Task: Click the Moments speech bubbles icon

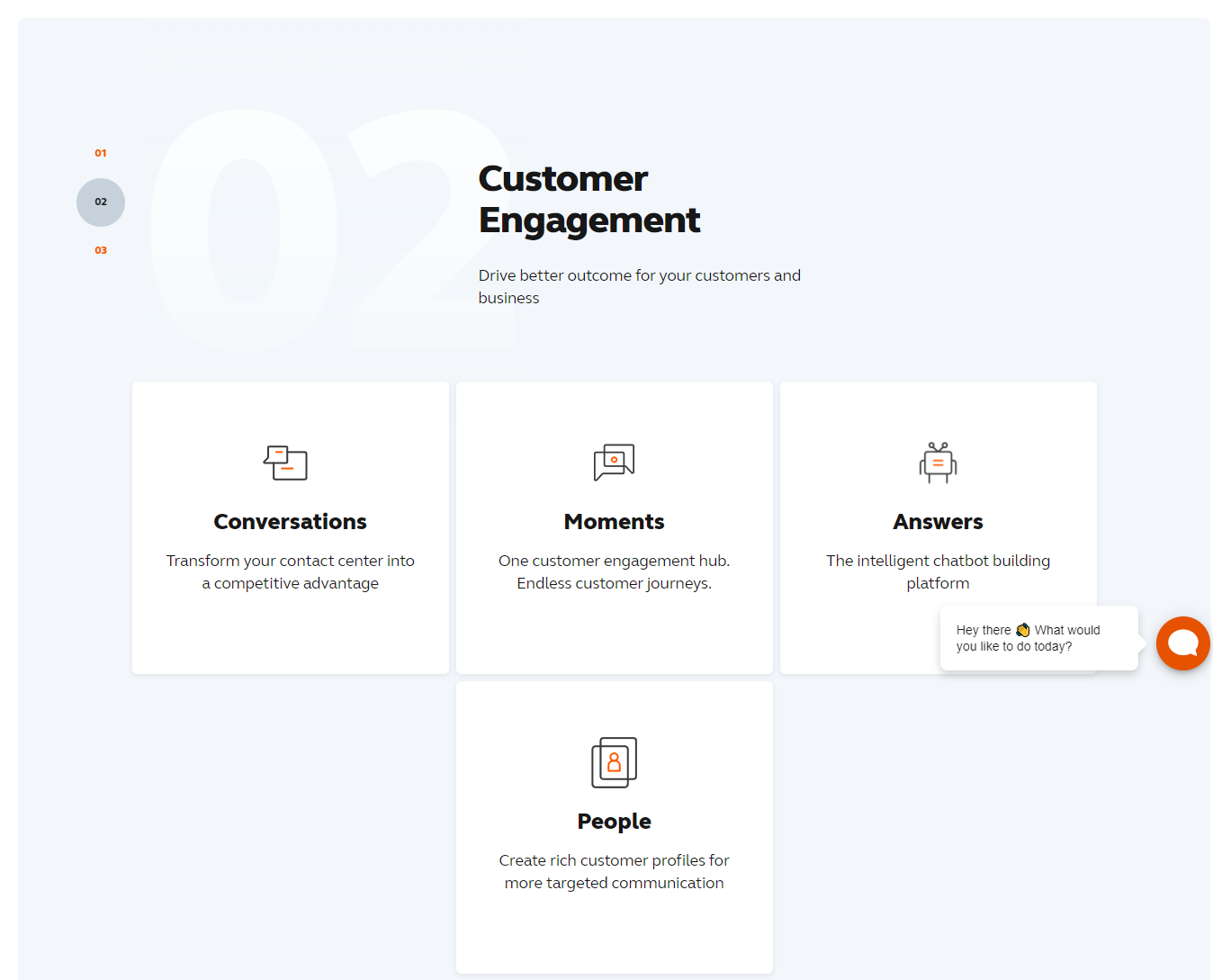Action: (x=615, y=463)
